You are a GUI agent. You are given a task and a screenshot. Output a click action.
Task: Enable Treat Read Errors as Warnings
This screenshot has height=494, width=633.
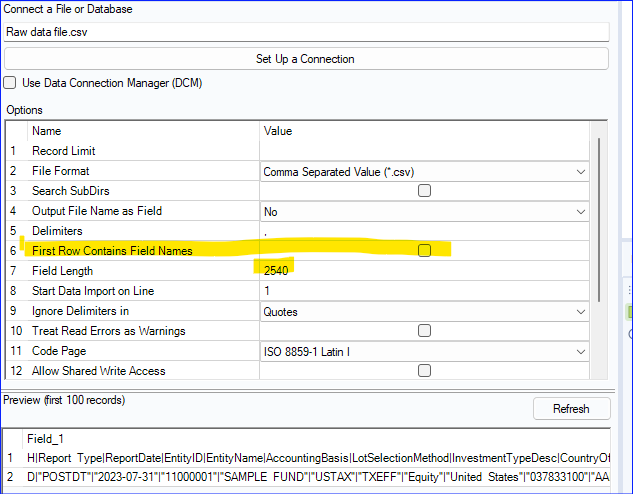(x=424, y=331)
